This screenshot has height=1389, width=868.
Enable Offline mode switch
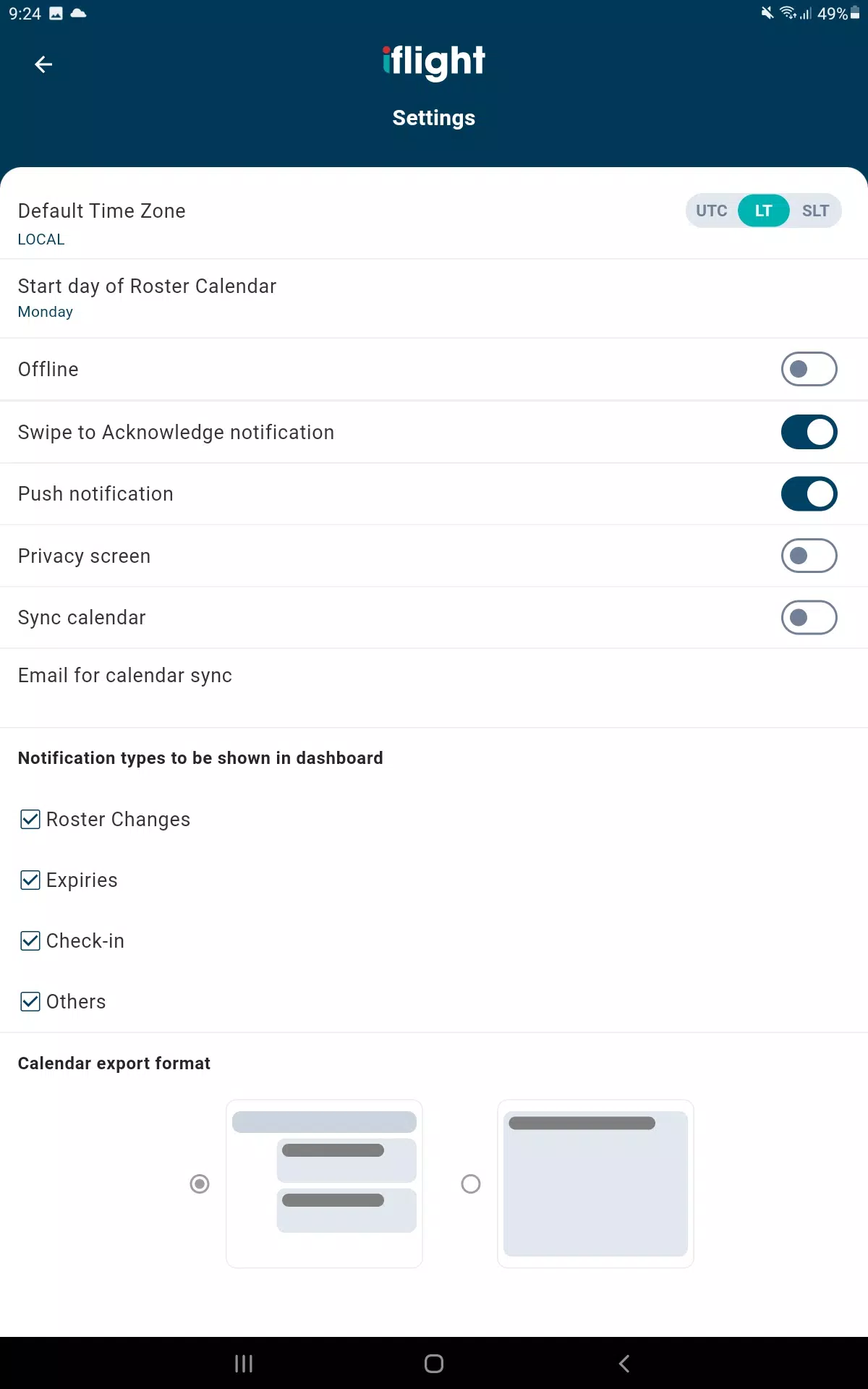[809, 369]
